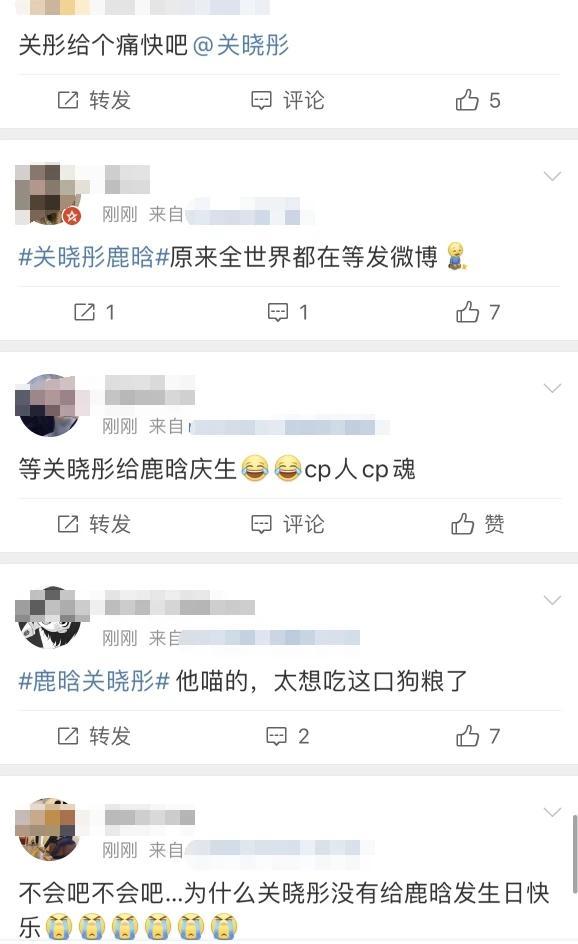This screenshot has height=944, width=578.
Task: Like the 狗粮 post with 7 likes
Action: pos(477,736)
